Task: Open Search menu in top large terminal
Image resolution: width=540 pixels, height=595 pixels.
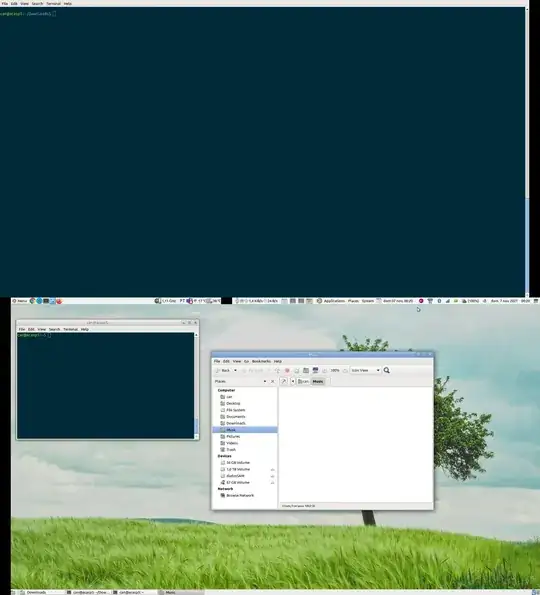Action: pos(37,3)
